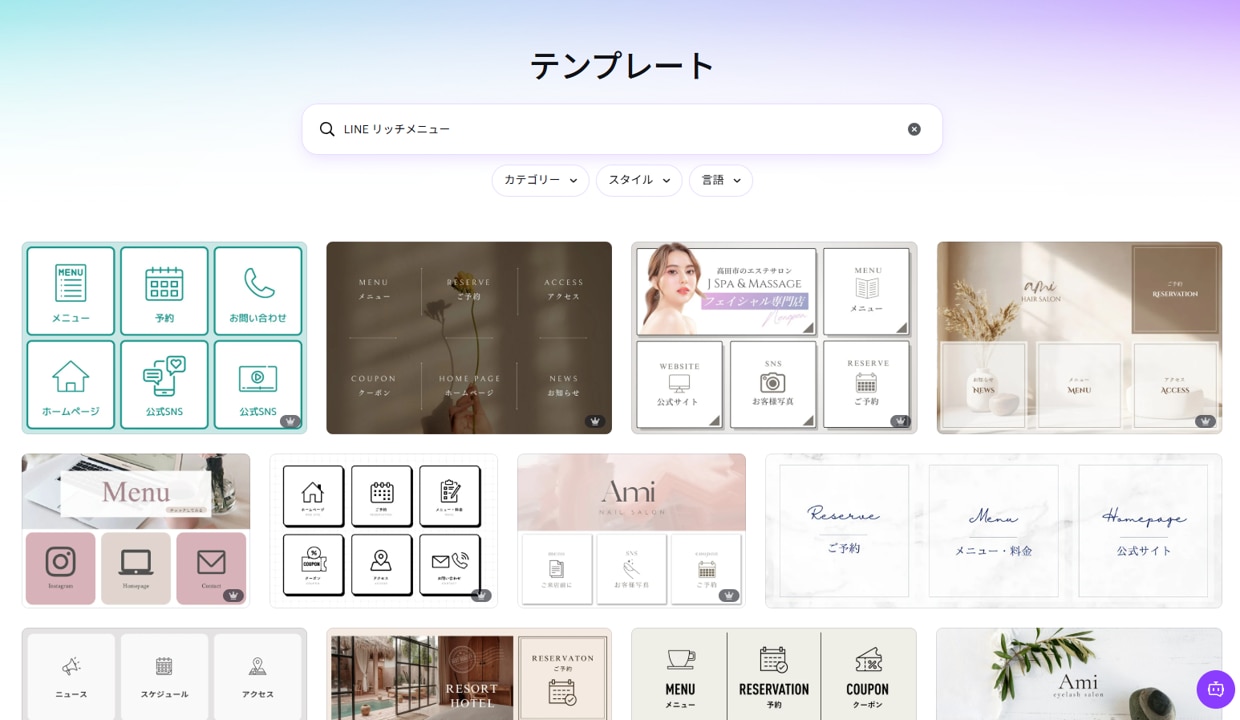This screenshot has width=1240, height=720.
Task: Click crown badge on dark brown template
Action: point(595,421)
